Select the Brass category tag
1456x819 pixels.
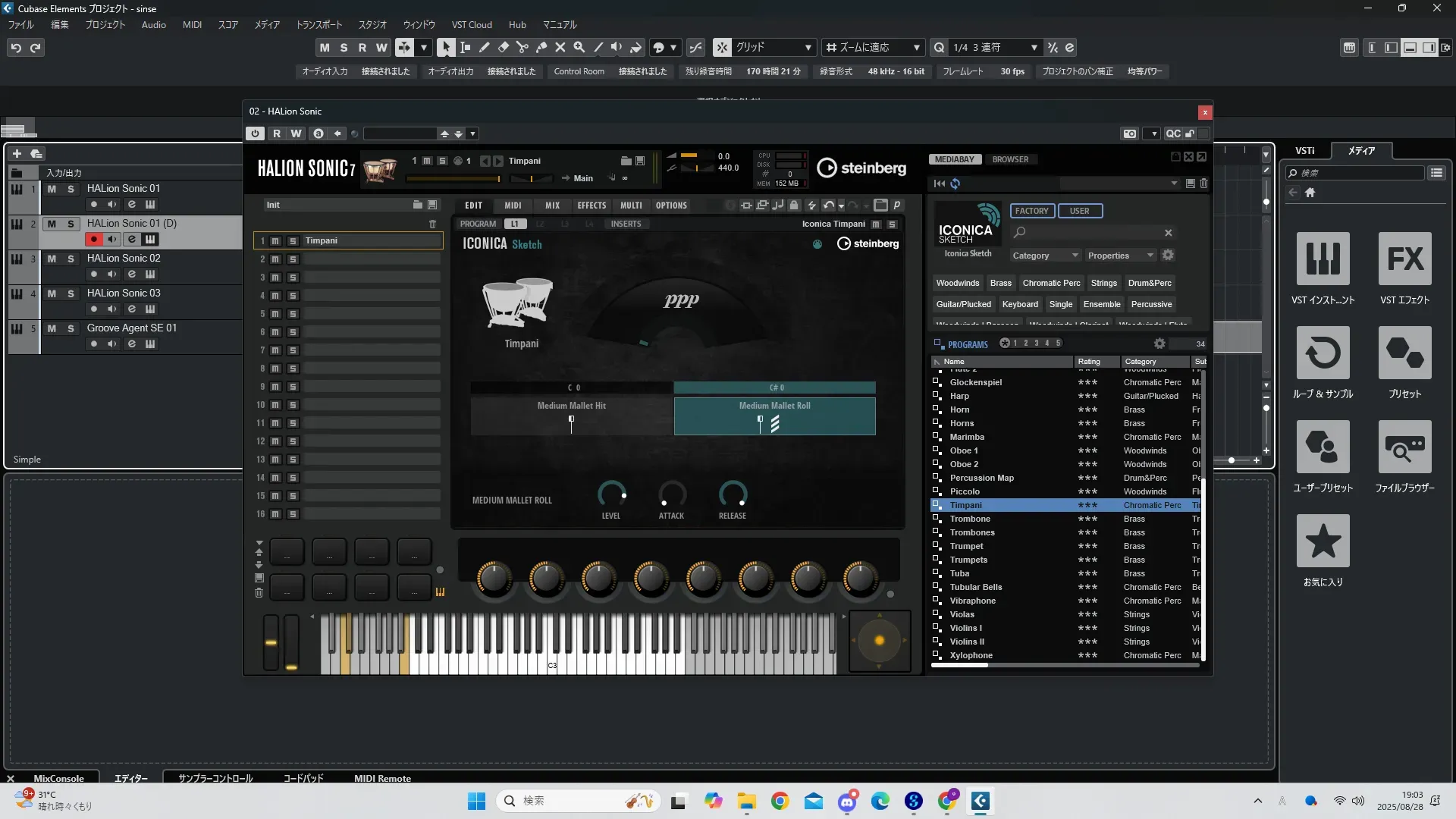(1000, 283)
